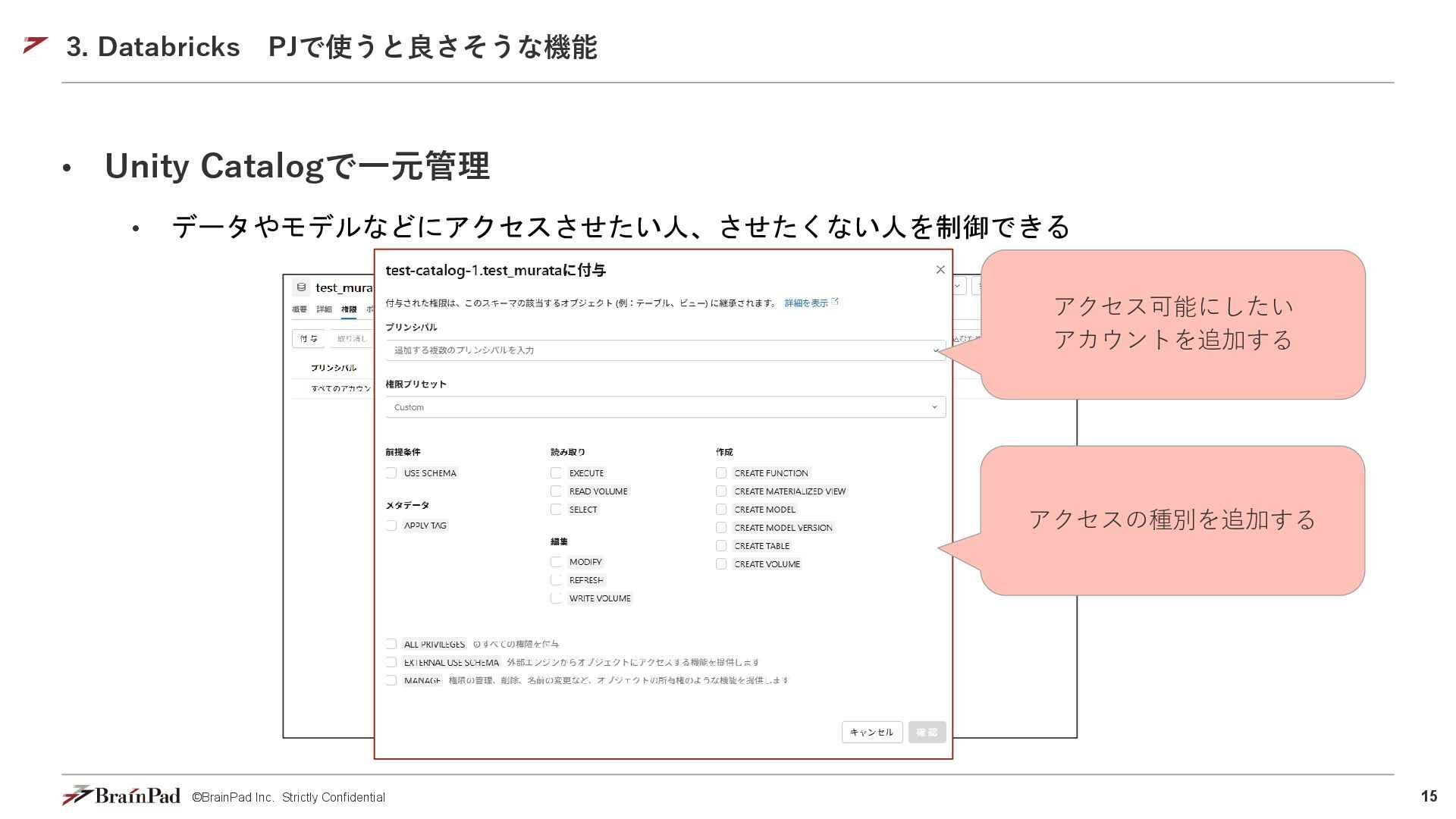
Task: Tick the CREATE TABLE checkbox
Action: (x=721, y=546)
